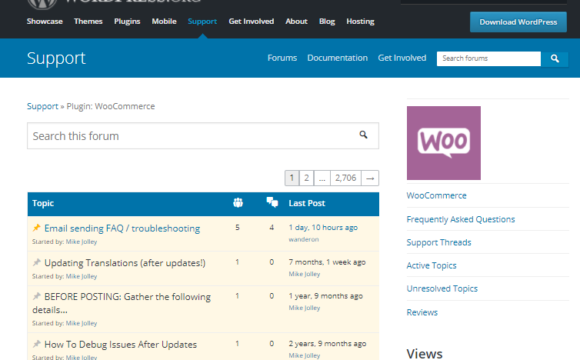Open Documentation in the blue Support bar

click(x=337, y=58)
